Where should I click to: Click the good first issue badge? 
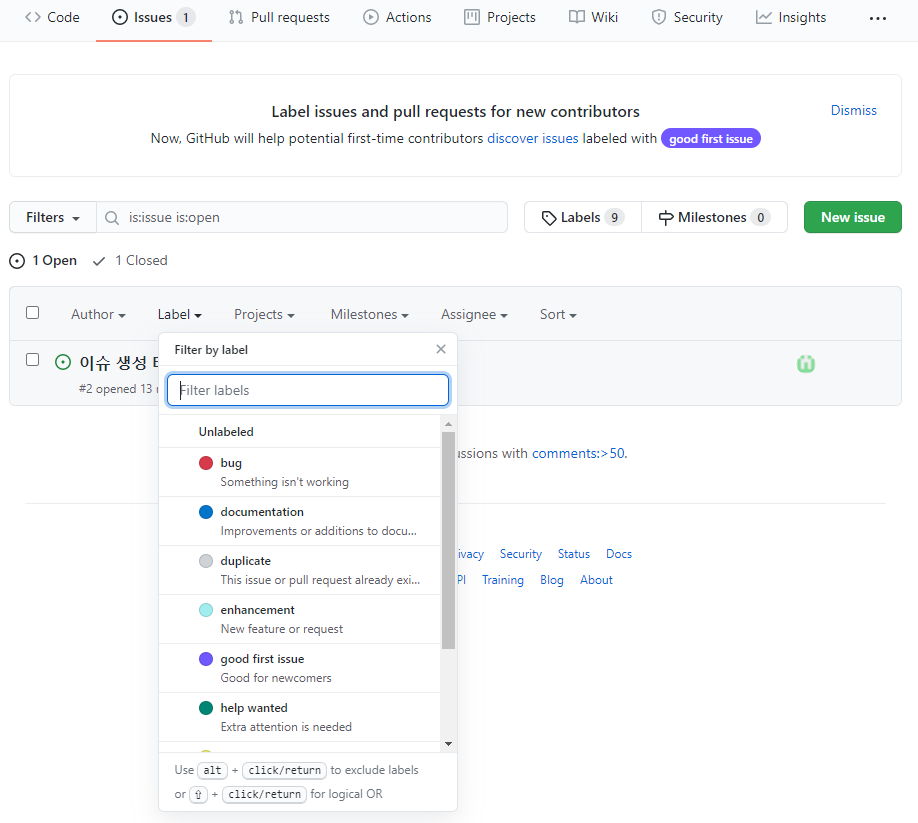coord(711,139)
